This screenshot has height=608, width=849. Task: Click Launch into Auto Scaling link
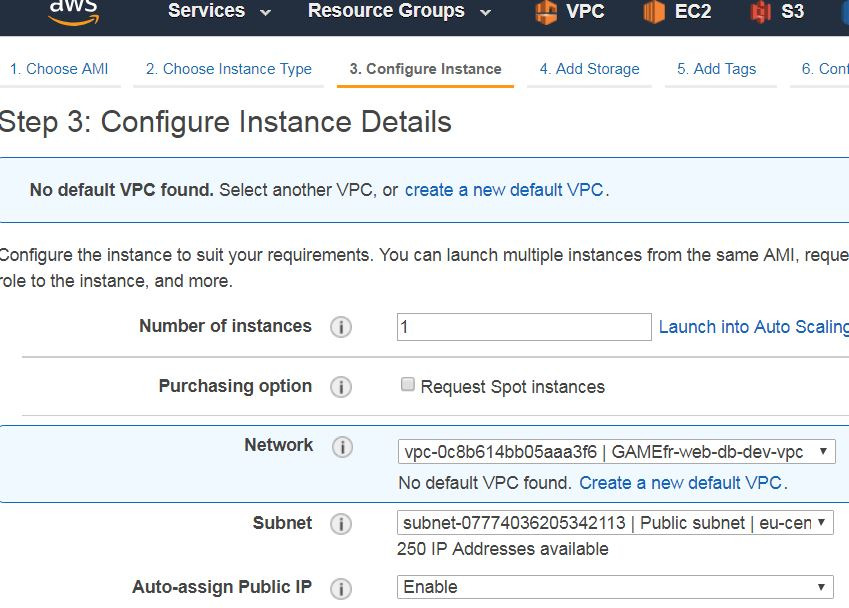754,327
